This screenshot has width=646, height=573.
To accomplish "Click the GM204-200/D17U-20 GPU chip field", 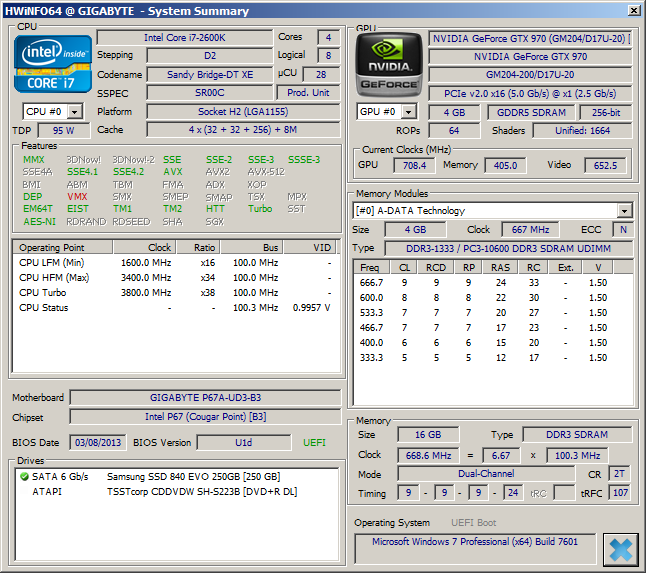I will point(530,75).
